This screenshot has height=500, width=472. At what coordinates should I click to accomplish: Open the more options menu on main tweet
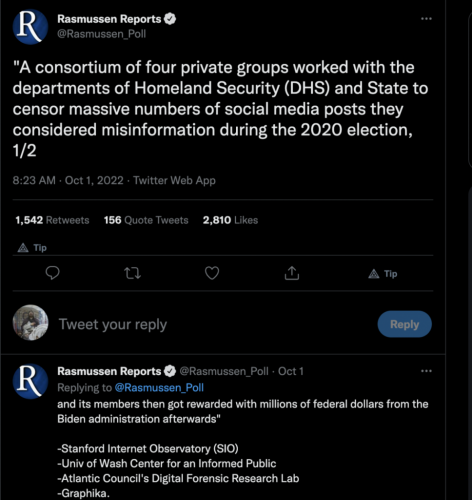426,19
